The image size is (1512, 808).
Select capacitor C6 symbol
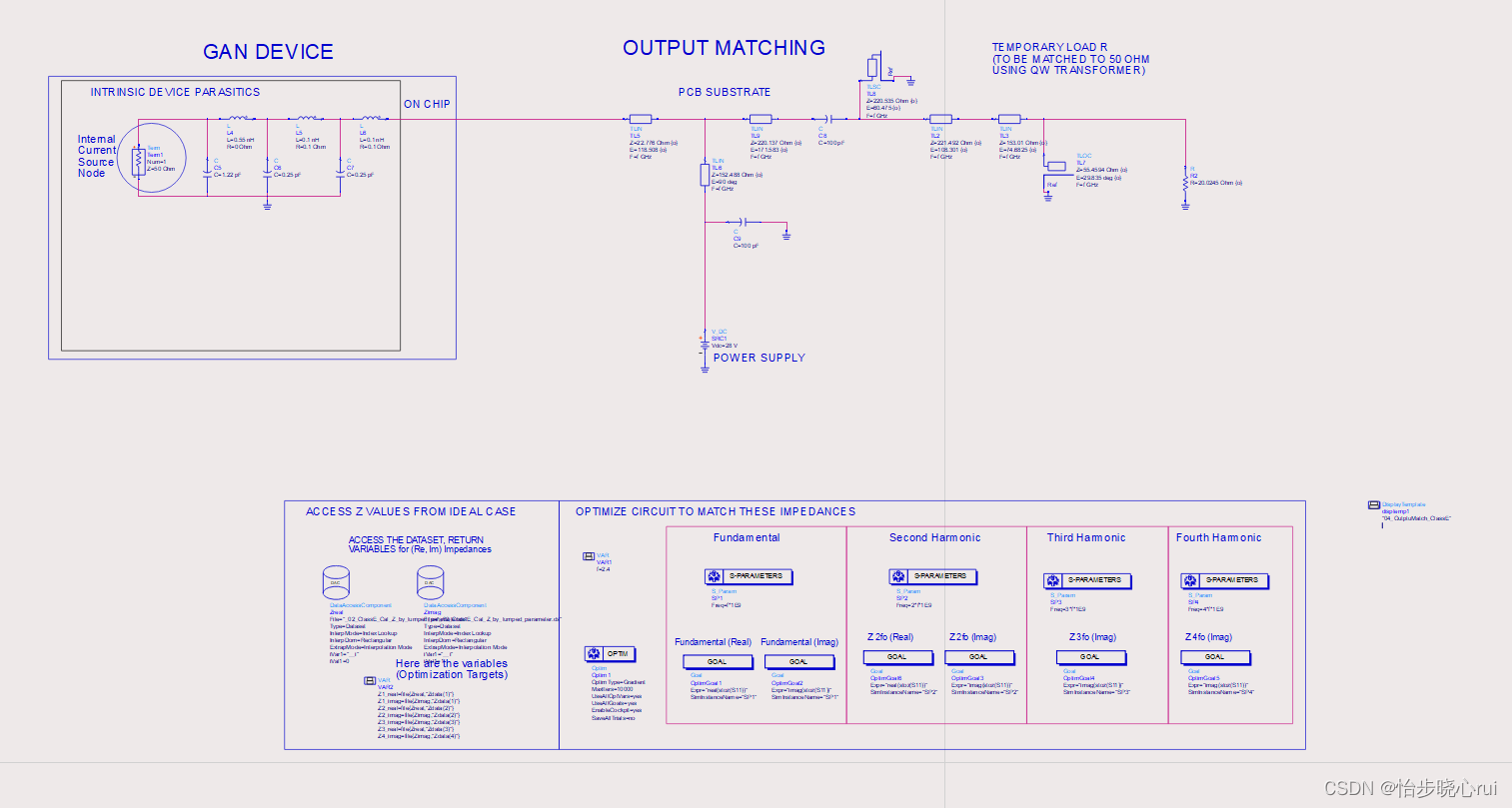click(x=267, y=173)
